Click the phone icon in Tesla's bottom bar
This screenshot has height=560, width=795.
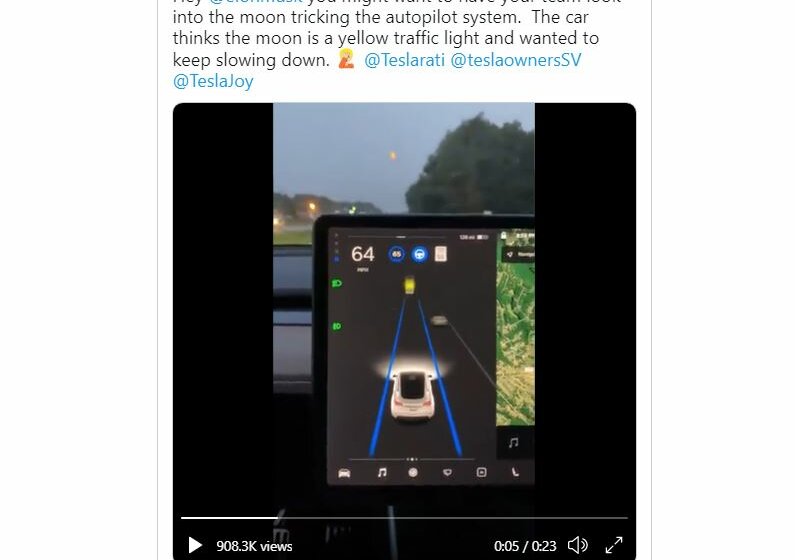pos(515,472)
